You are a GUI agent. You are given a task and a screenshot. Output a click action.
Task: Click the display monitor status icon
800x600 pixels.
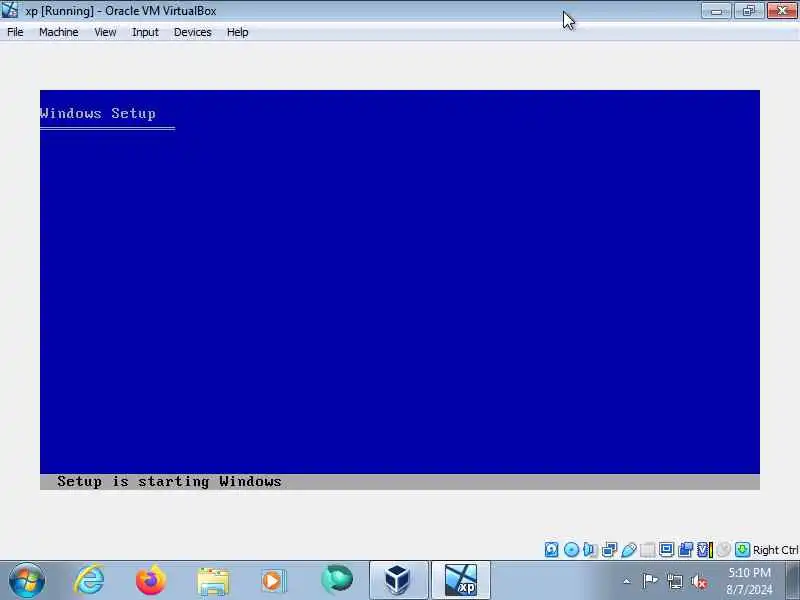(666, 549)
